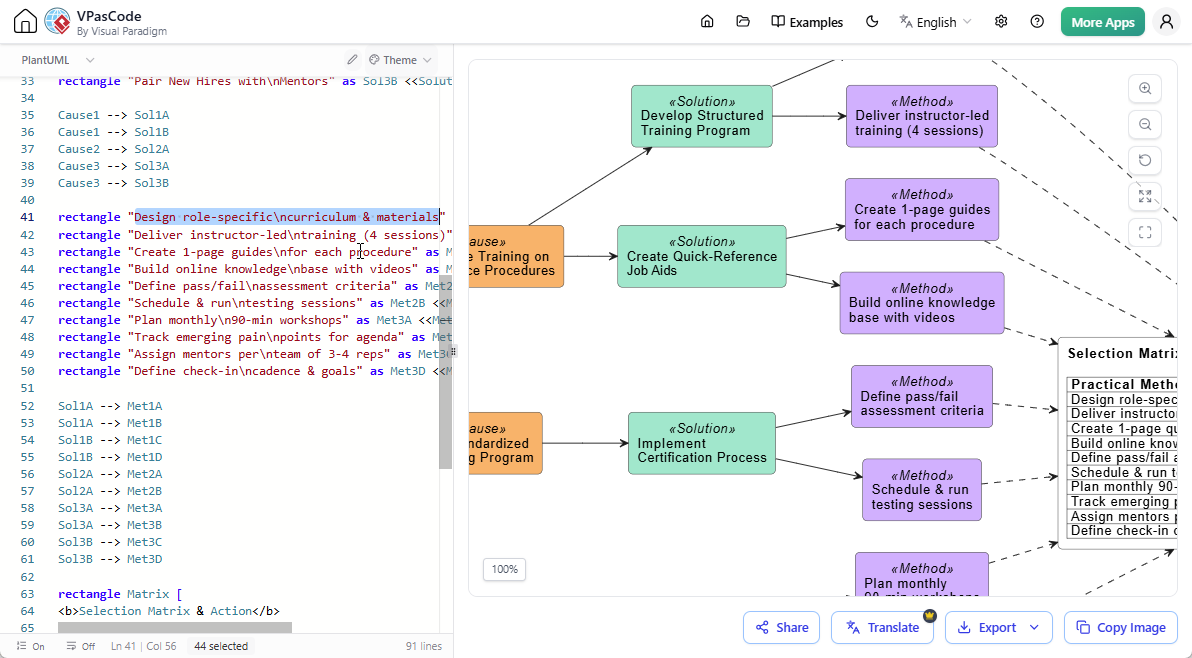Click the "Implement Certification Process" solution node

tap(702, 443)
